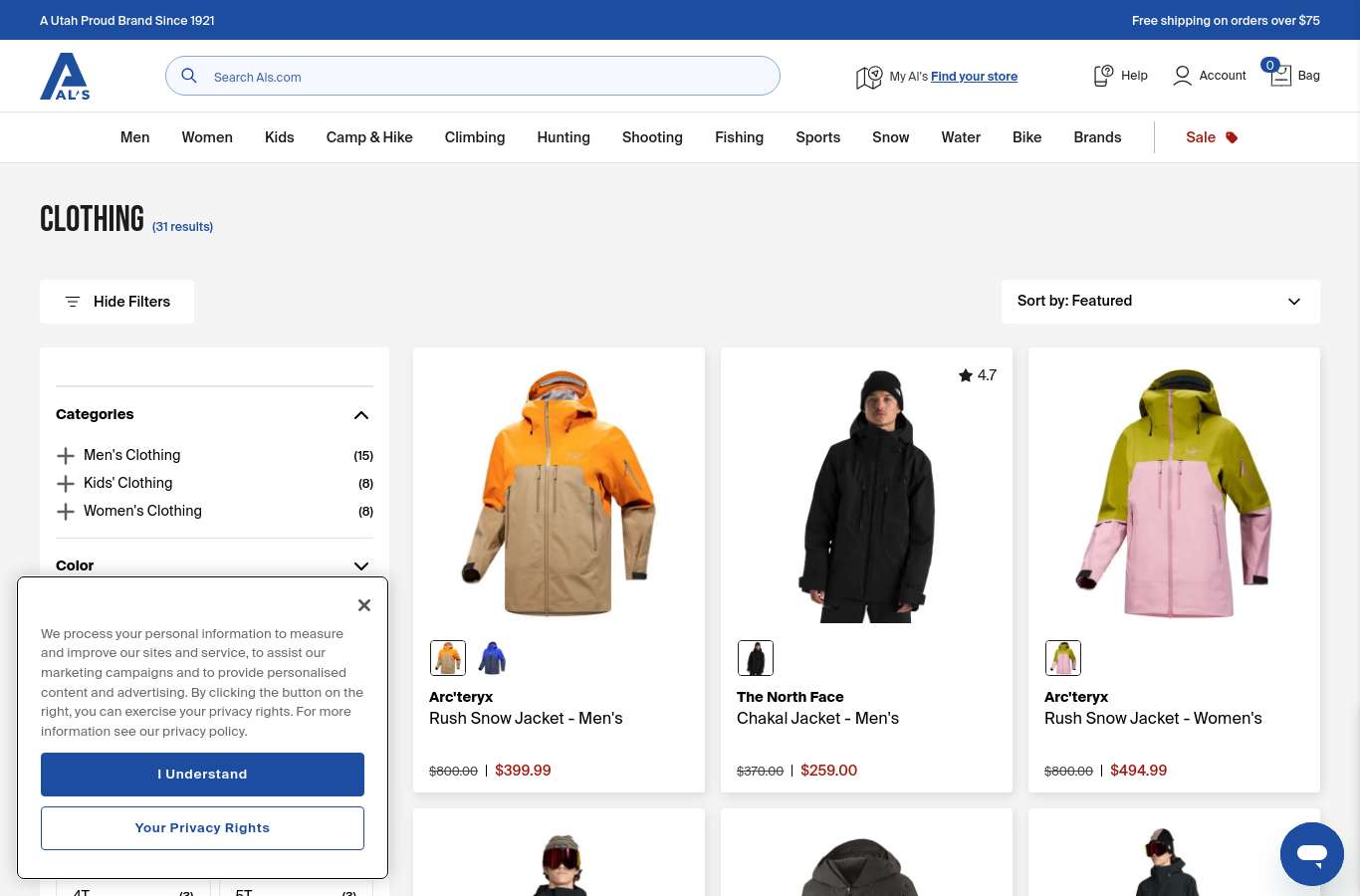Open the Women menu
The width and height of the screenshot is (1360, 896).
(x=207, y=137)
